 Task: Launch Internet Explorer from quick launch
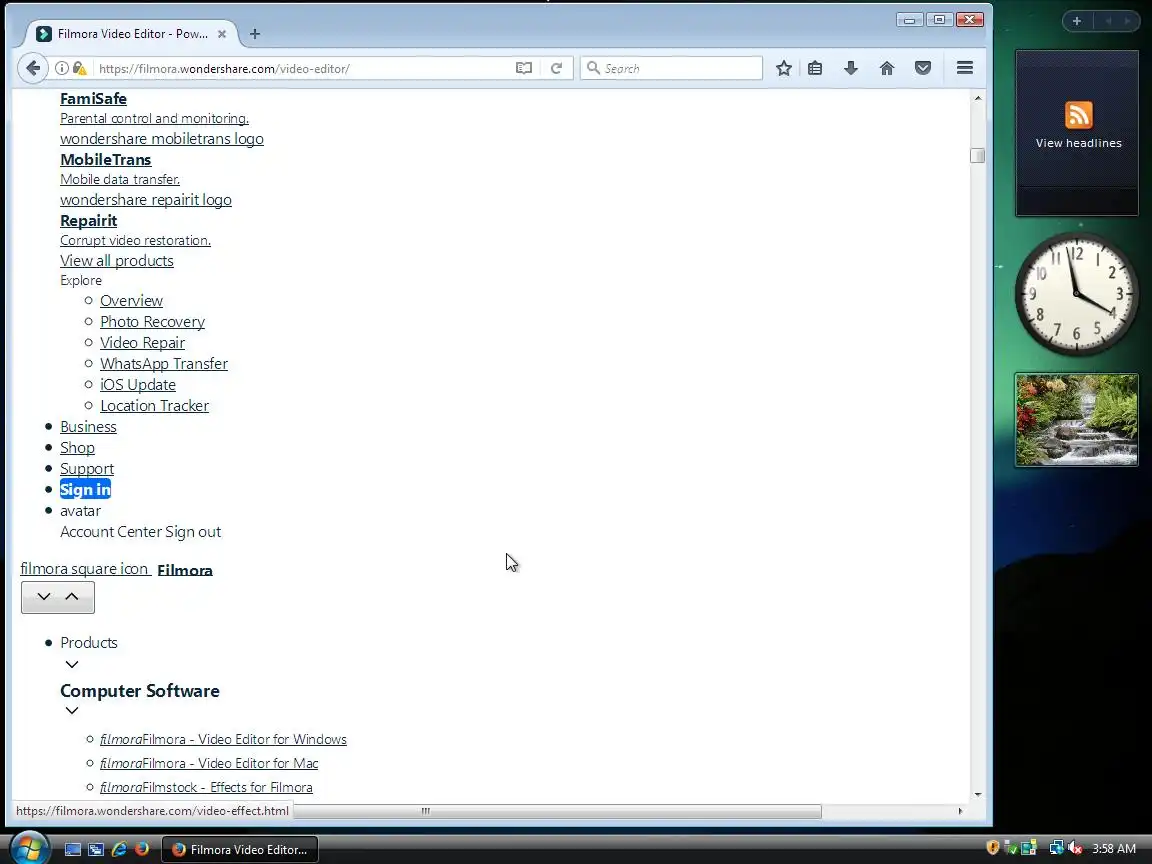[x=119, y=849]
